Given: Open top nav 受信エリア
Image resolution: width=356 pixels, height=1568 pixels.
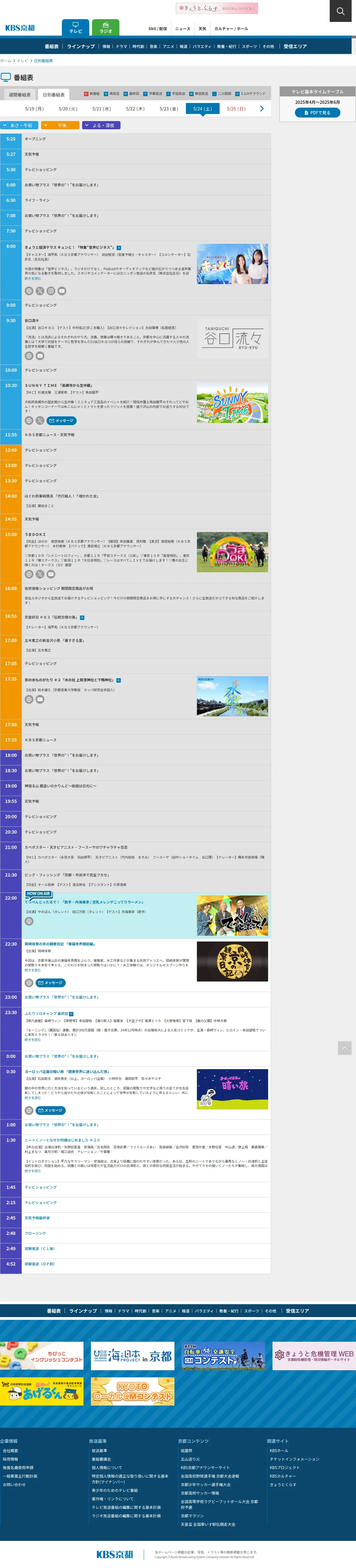Looking at the screenshot, I should 295,46.
